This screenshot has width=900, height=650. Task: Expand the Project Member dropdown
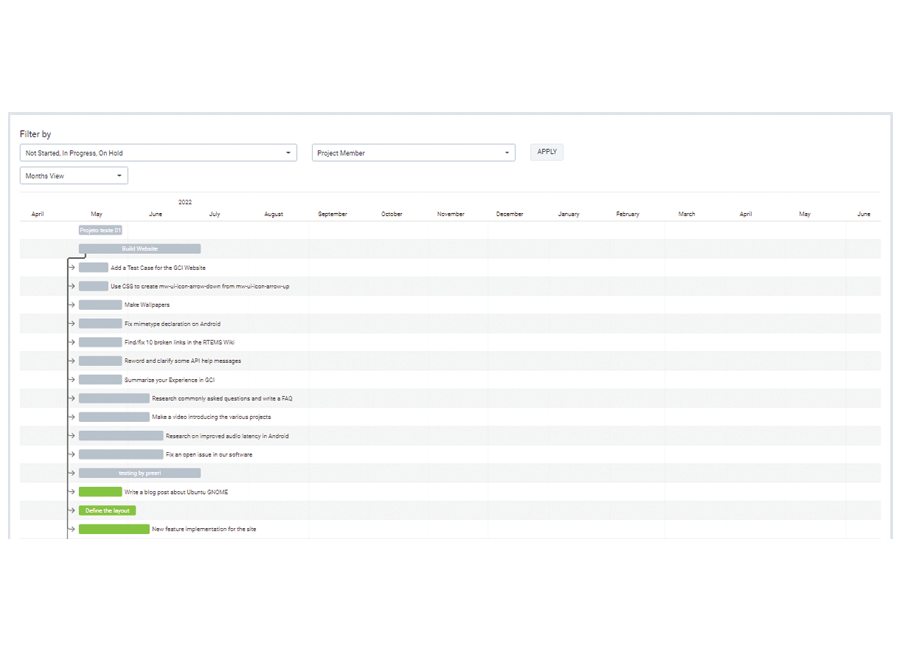pos(413,153)
